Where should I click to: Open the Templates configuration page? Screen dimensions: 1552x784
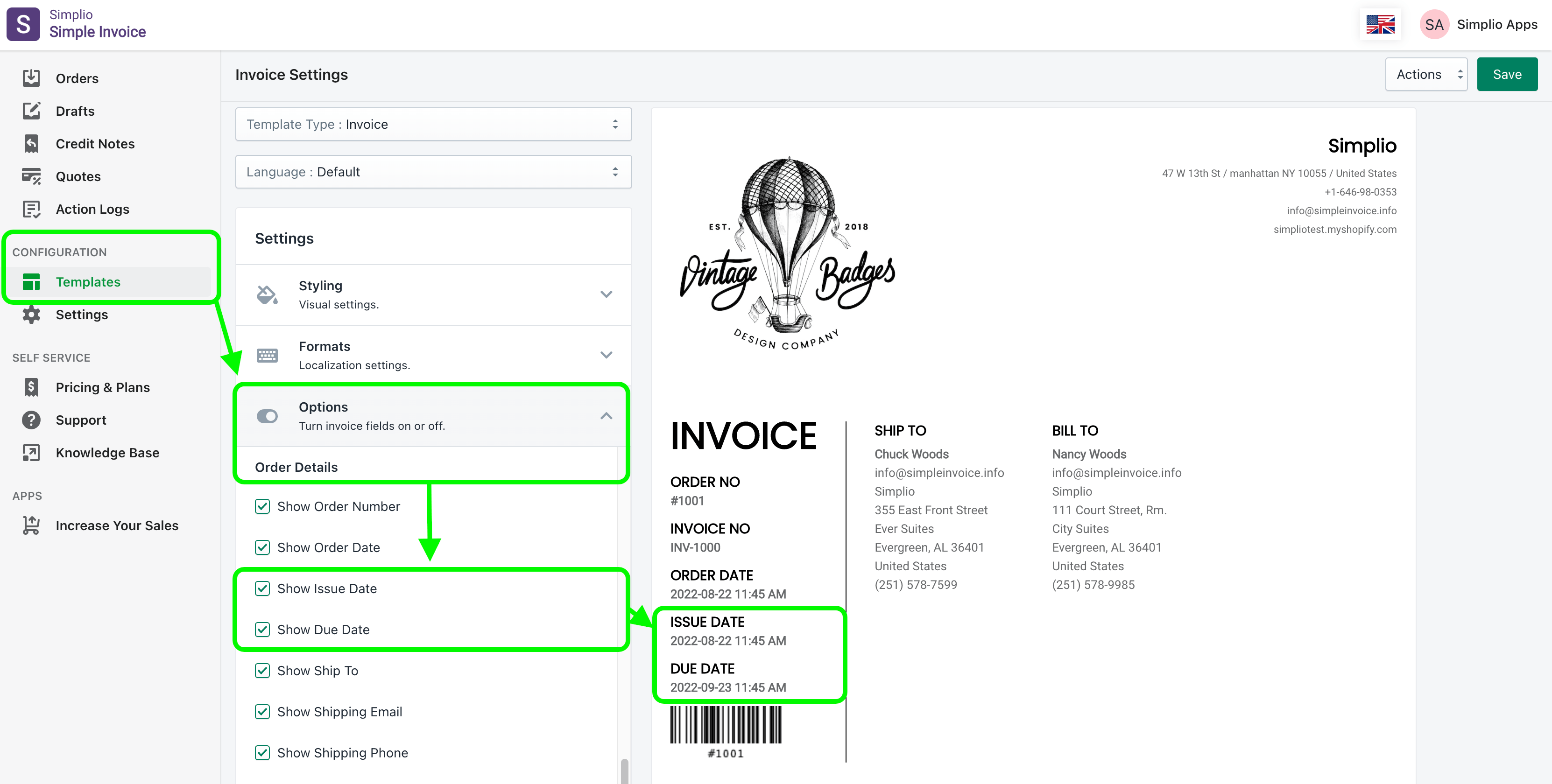point(88,282)
